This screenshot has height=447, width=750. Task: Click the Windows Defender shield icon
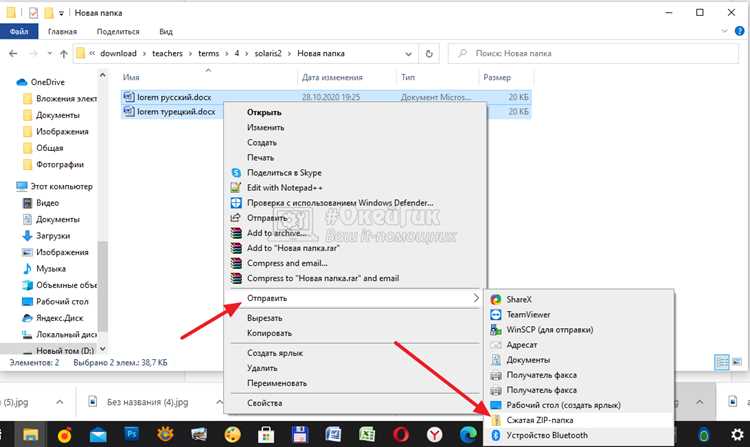(x=236, y=203)
